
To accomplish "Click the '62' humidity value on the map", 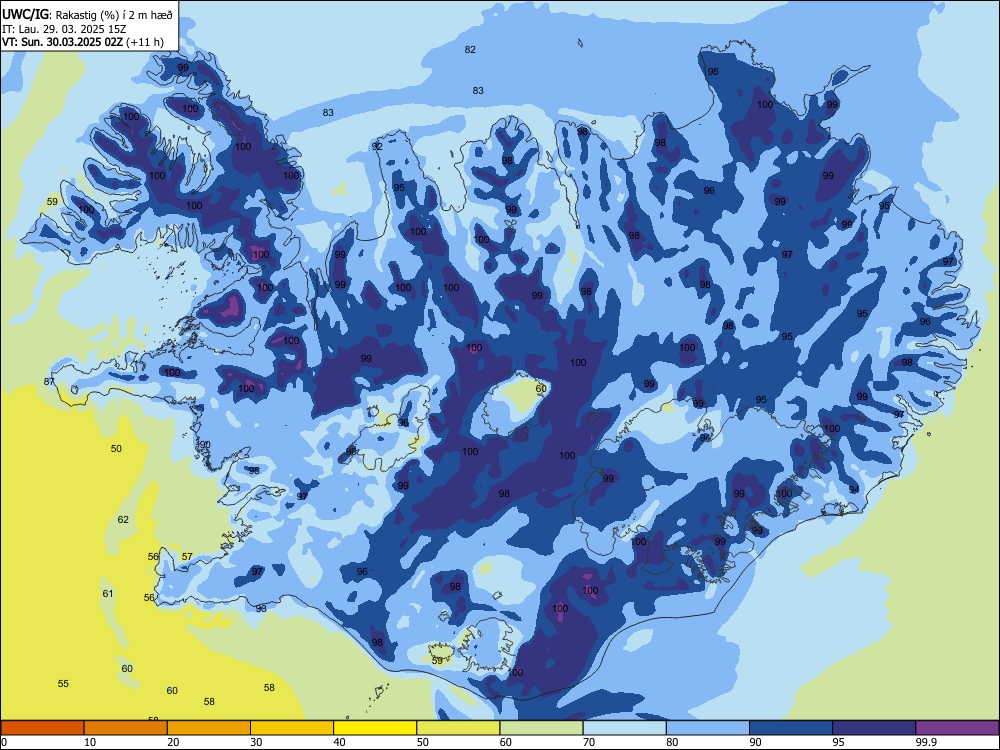I will click(x=123, y=519).
